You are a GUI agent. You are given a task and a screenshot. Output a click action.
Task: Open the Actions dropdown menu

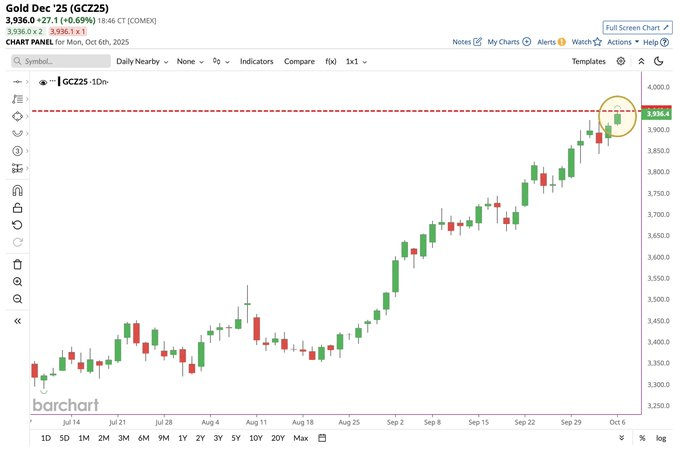point(622,42)
